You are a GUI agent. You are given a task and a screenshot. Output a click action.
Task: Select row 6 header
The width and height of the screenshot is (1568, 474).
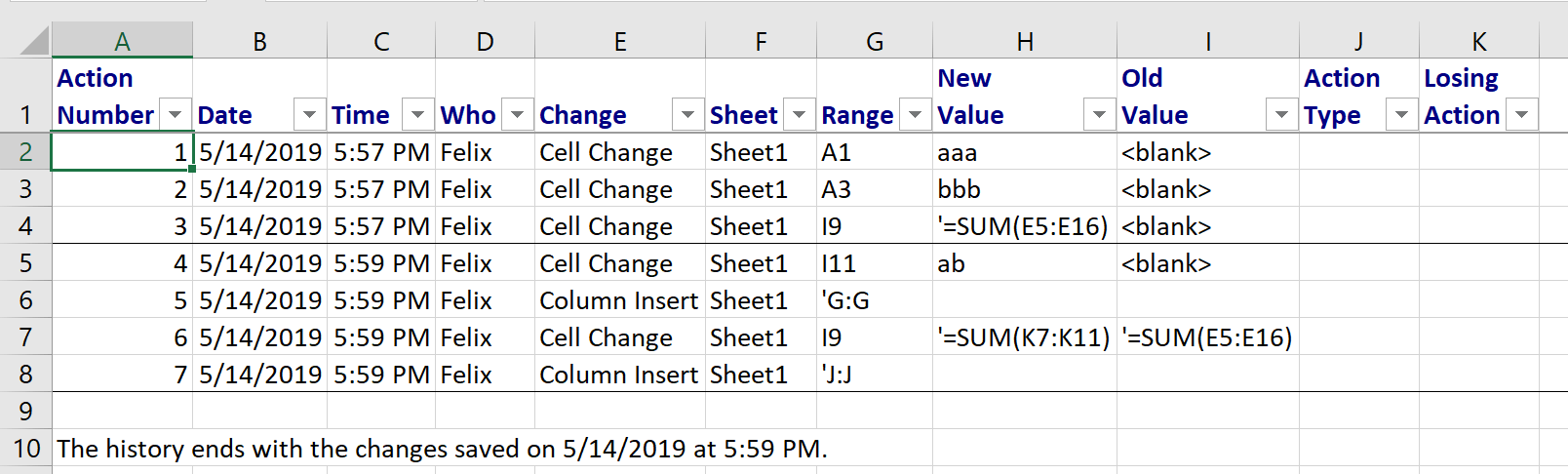(x=25, y=300)
